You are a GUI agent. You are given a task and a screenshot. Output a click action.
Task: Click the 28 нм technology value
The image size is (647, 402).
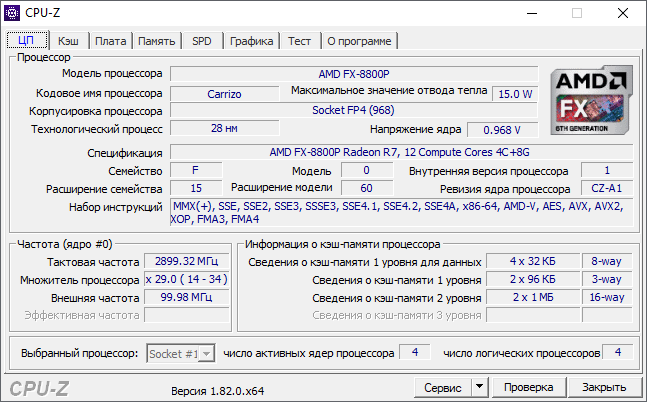(x=224, y=128)
